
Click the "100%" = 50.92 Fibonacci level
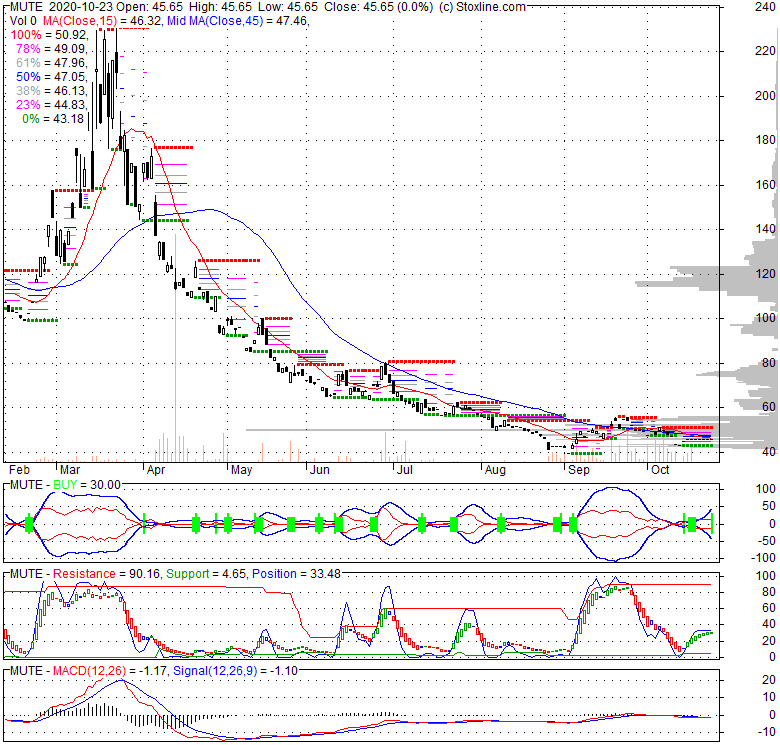[49, 35]
